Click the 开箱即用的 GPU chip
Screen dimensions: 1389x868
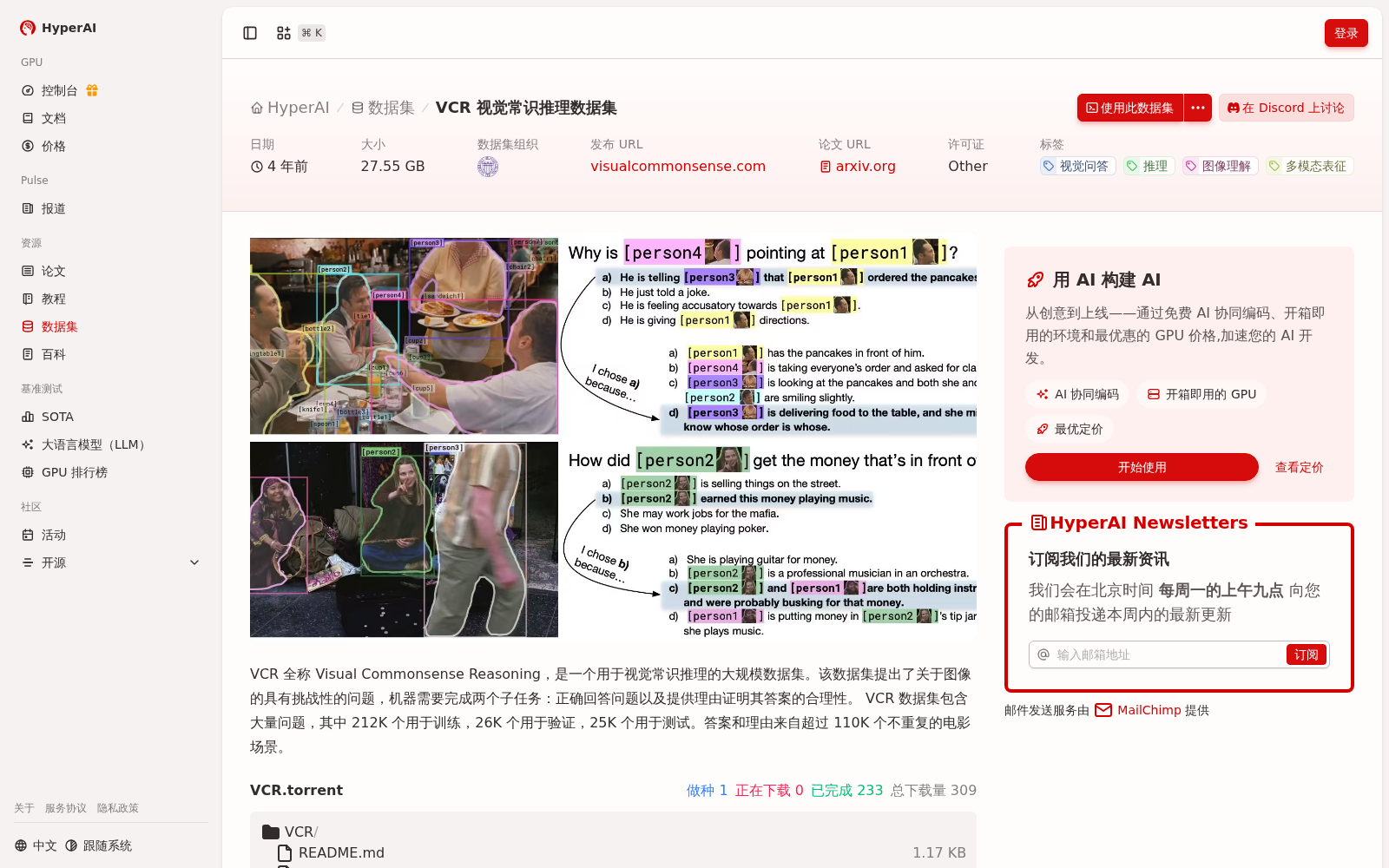1201,394
